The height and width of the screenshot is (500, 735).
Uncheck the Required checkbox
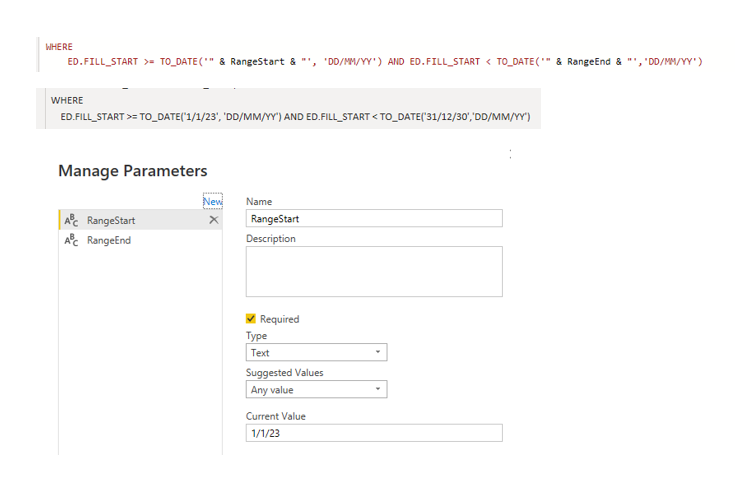point(251,319)
